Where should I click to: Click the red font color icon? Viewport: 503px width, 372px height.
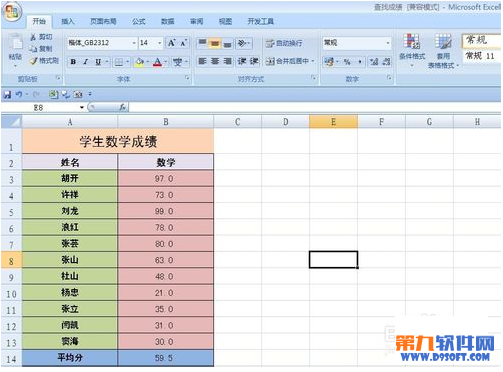pyautogui.click(x=157, y=62)
